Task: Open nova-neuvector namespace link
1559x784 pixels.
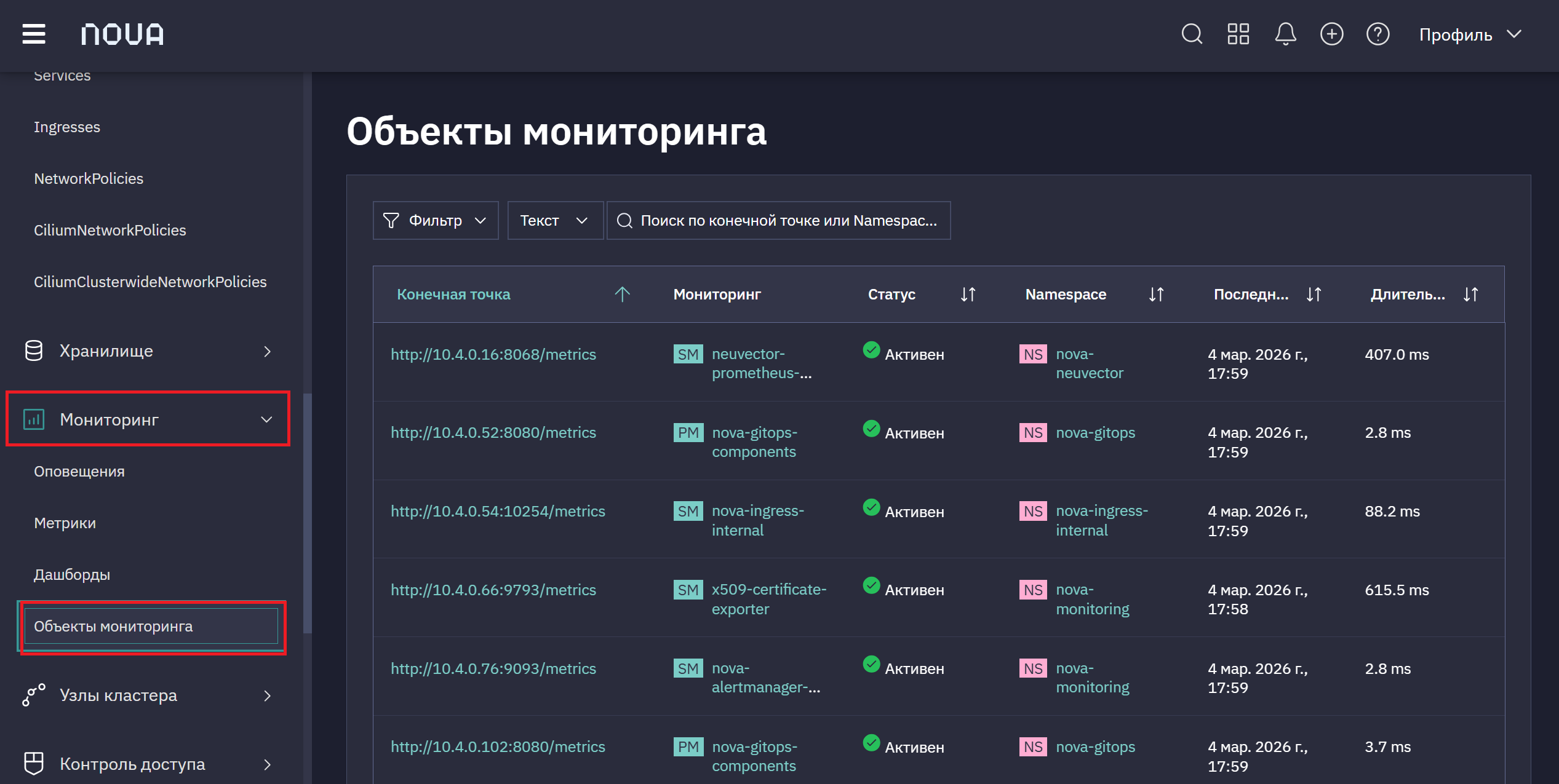Action: [x=1090, y=363]
